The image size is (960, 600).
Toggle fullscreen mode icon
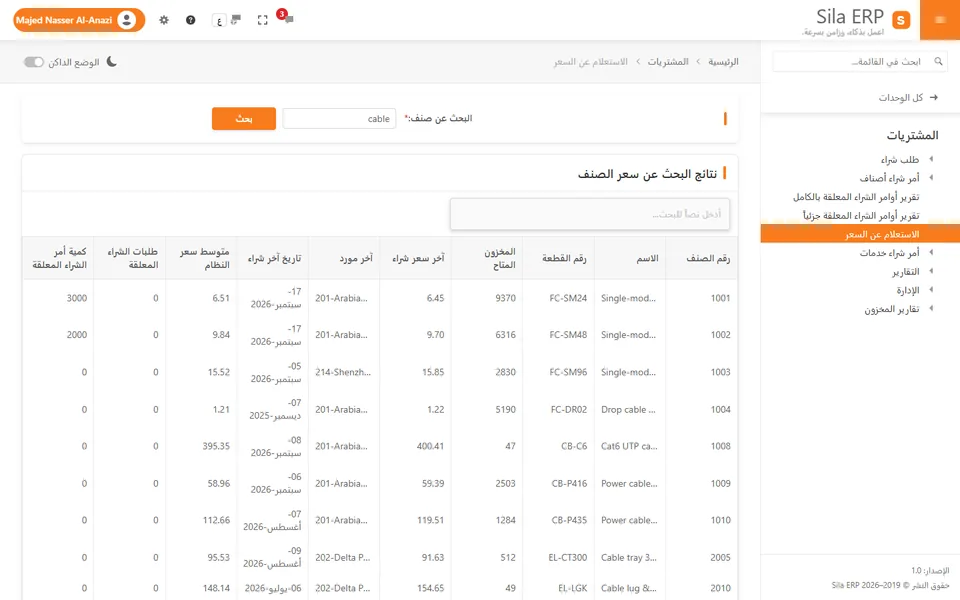tap(263, 20)
